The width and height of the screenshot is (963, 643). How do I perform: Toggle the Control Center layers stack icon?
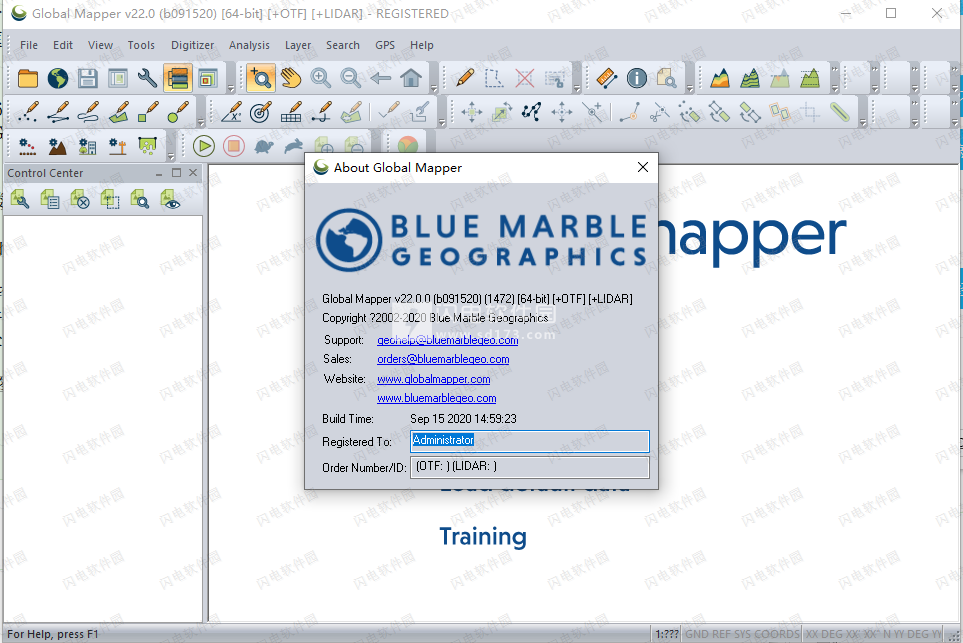pos(177,79)
